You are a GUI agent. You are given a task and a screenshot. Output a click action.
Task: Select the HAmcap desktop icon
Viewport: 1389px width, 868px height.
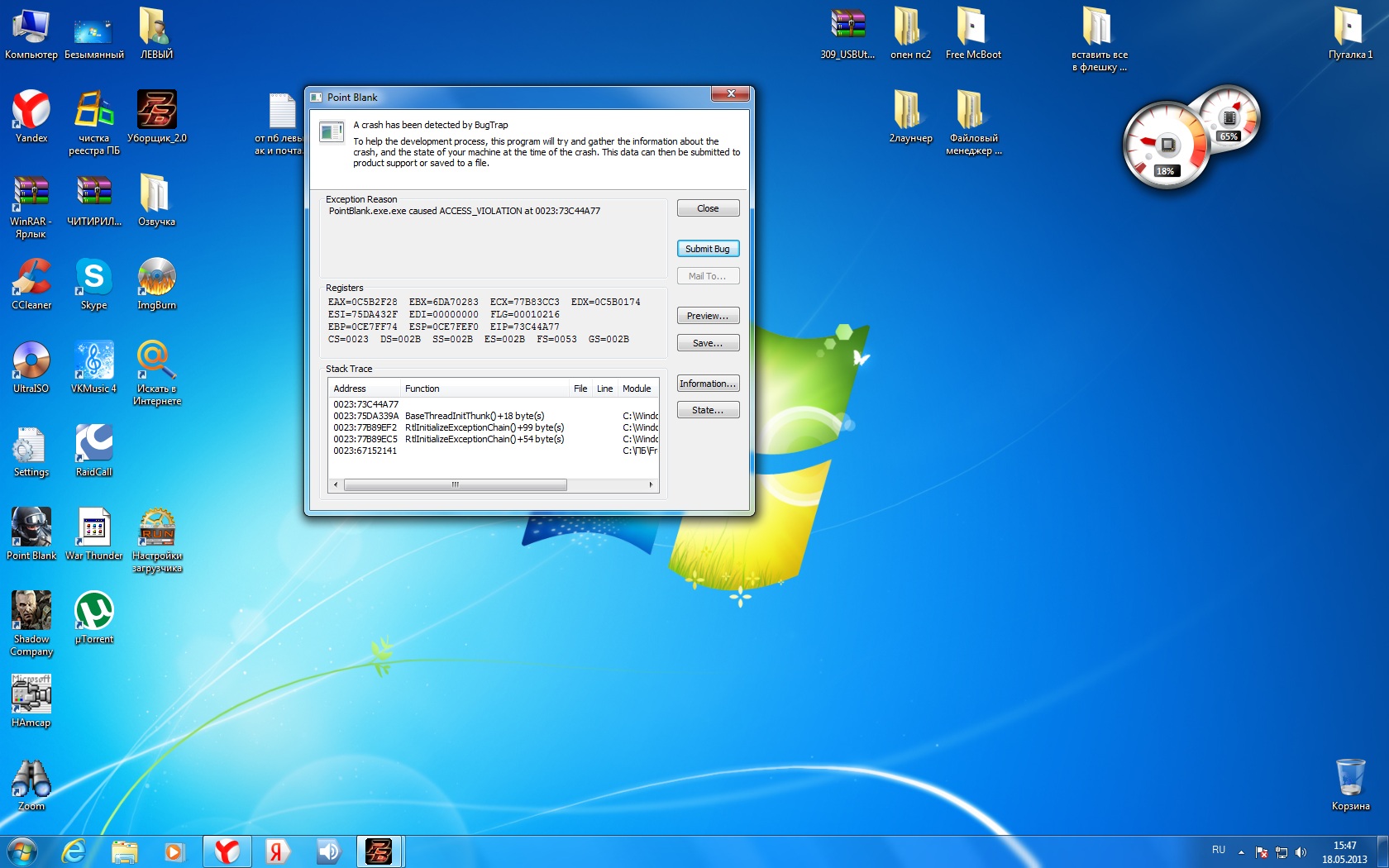click(x=31, y=701)
